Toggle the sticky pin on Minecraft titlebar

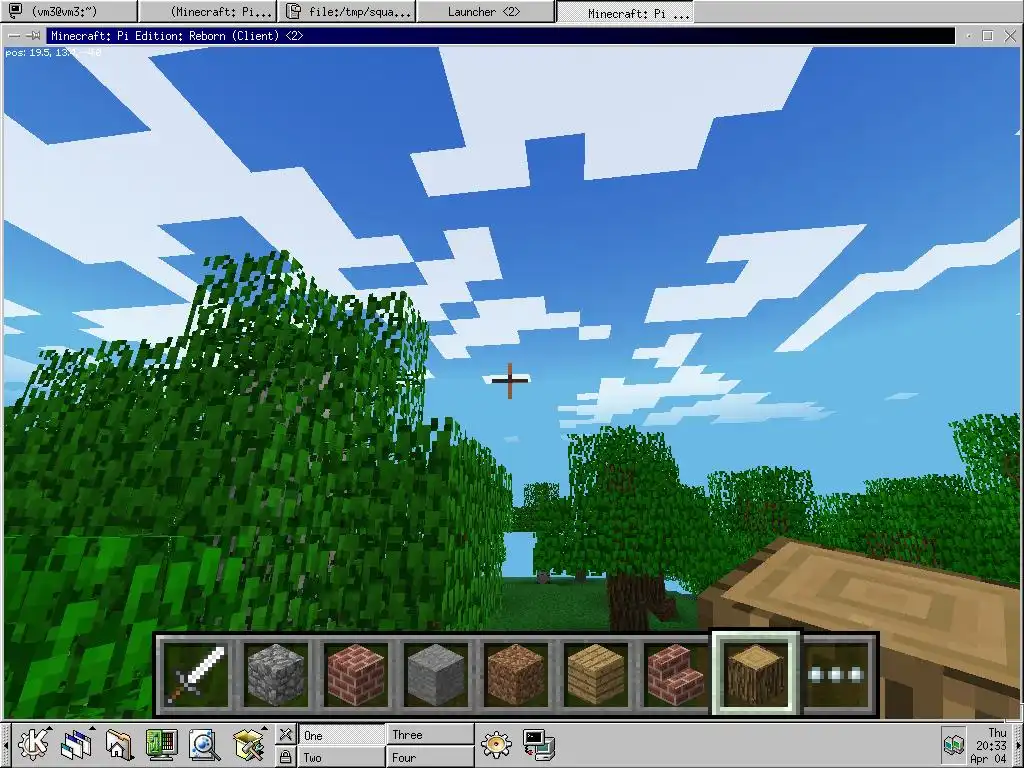pos(34,36)
